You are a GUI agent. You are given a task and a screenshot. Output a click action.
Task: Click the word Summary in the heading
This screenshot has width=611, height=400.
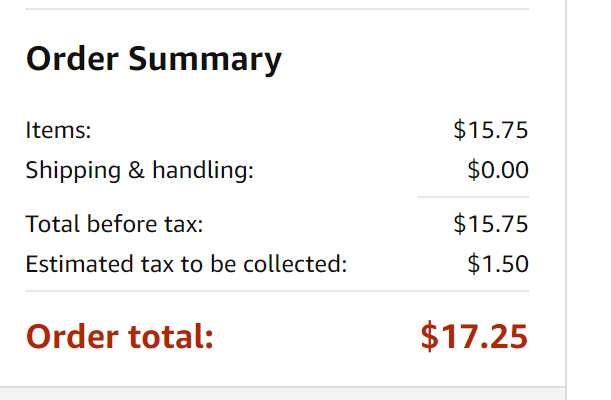[x=205, y=60]
